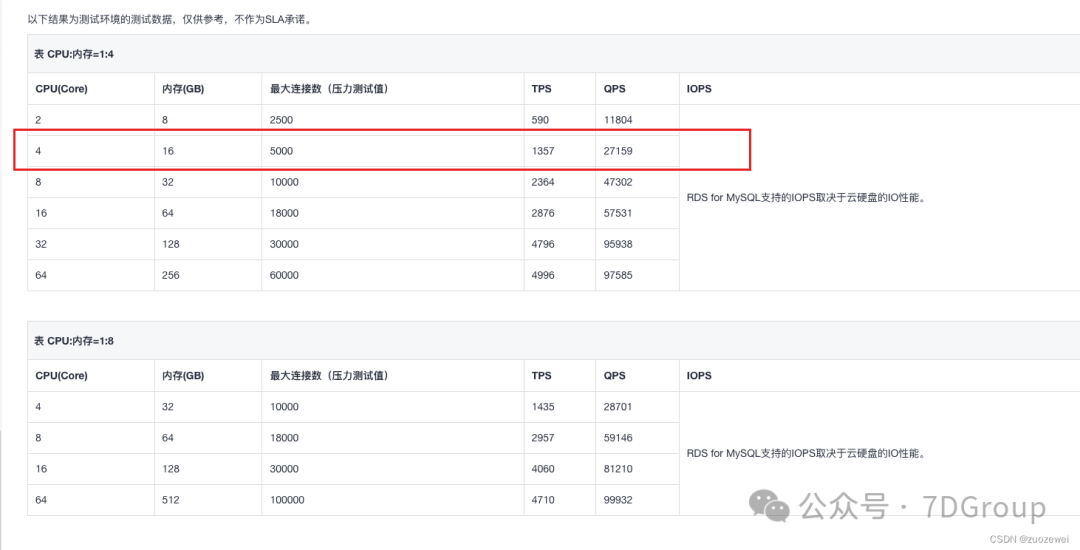
Task: Click the QPS header in the 1:4 table
Action: (614, 89)
